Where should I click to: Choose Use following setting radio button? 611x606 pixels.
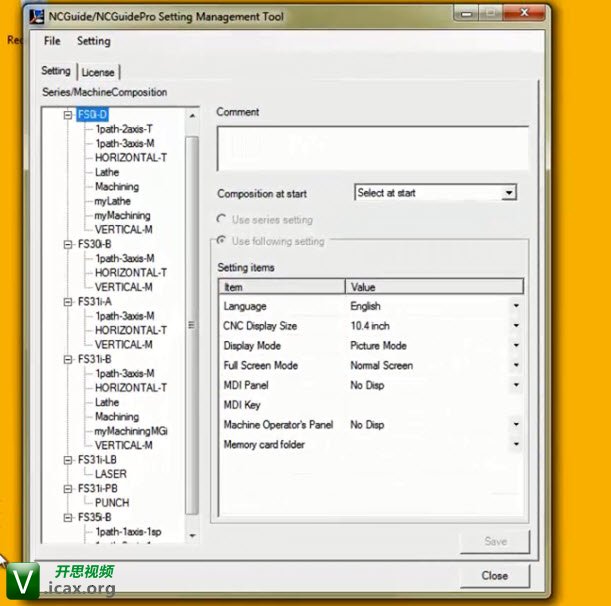[221, 240]
